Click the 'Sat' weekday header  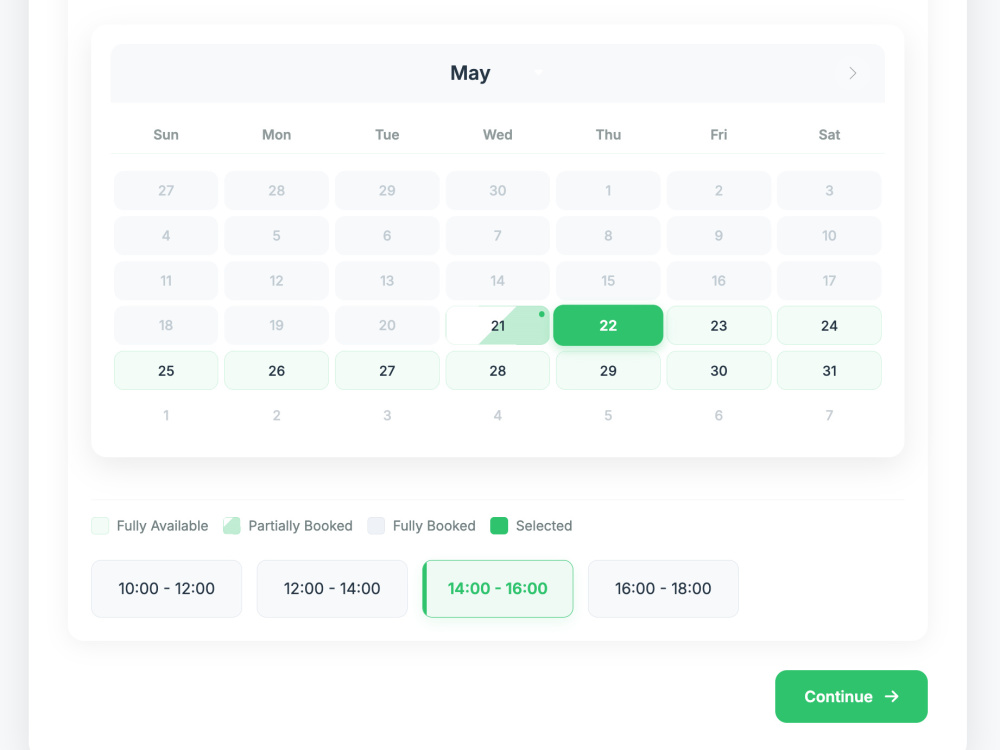pyautogui.click(x=829, y=135)
